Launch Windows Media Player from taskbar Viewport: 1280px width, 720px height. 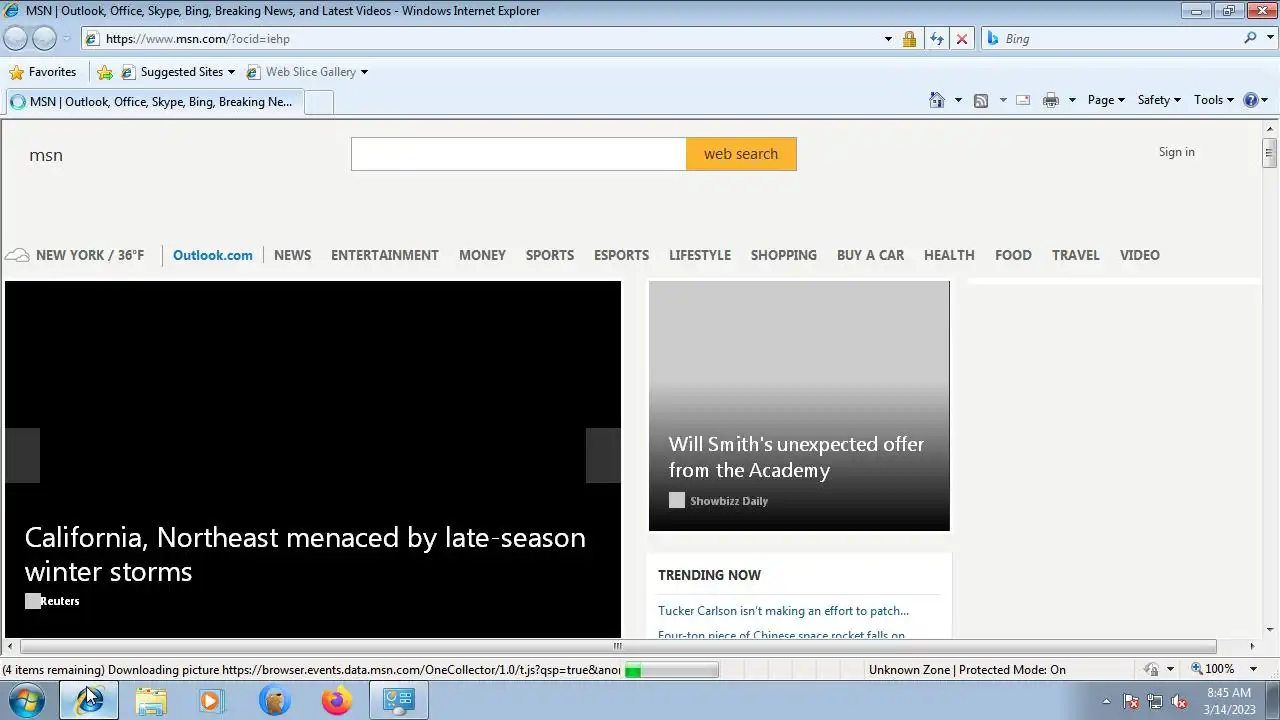[x=212, y=701]
